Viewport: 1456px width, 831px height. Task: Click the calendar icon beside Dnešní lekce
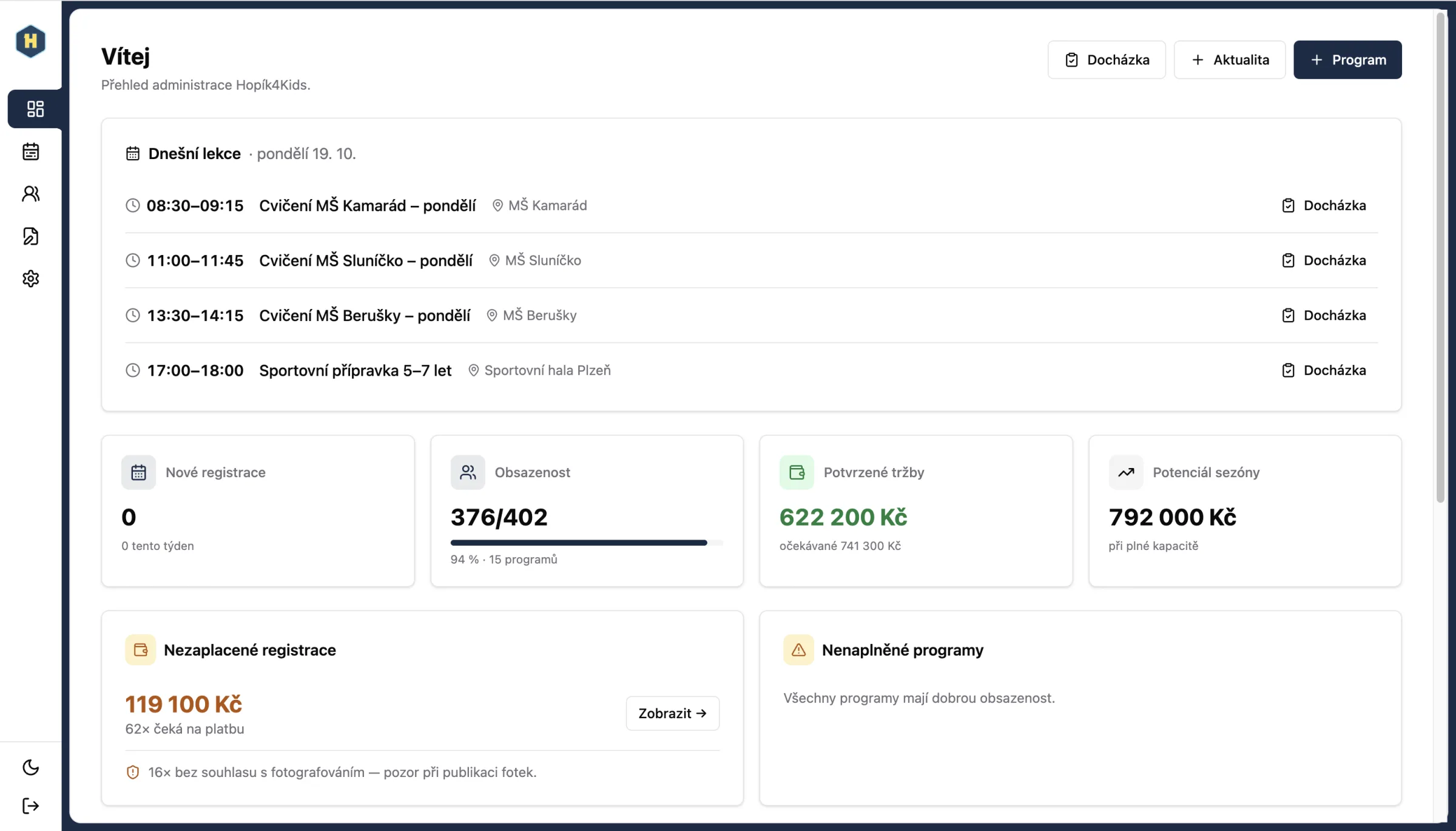point(133,154)
